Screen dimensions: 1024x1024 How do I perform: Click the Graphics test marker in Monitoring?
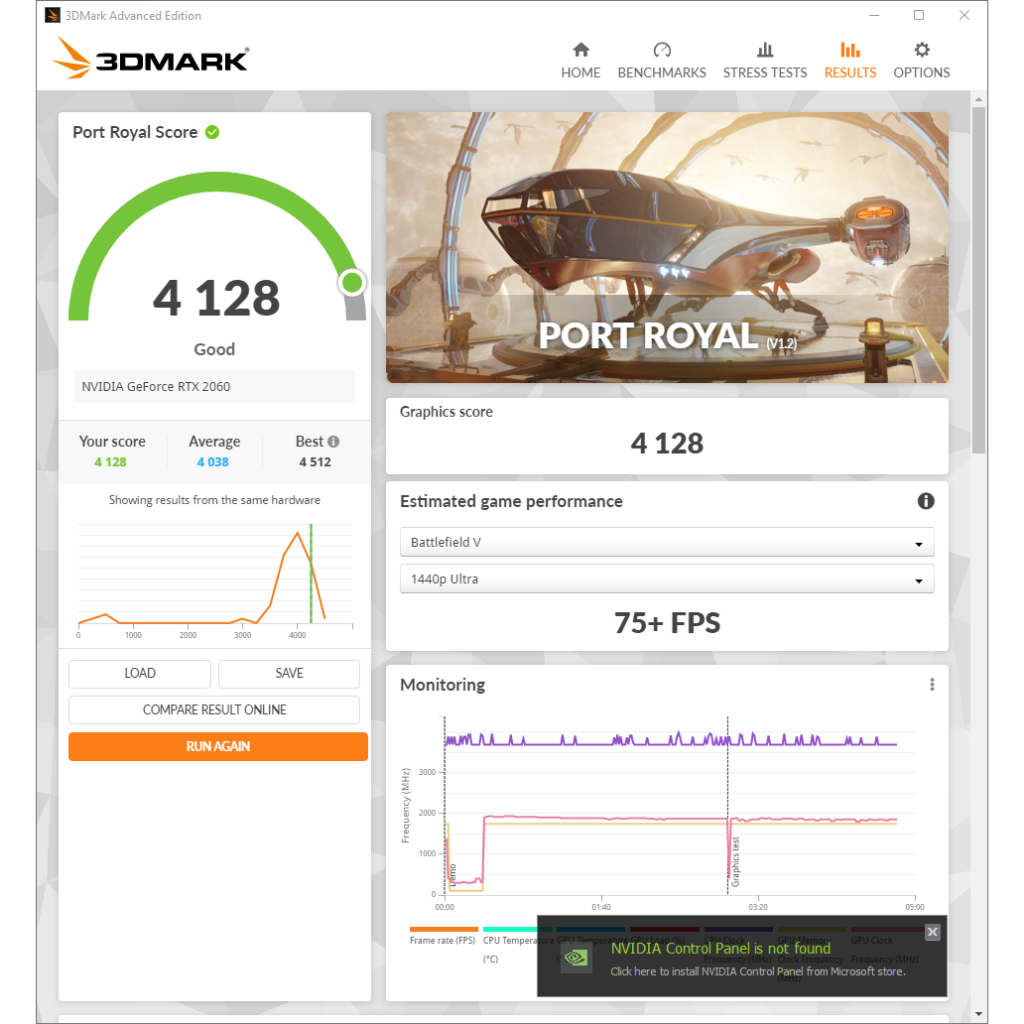click(x=735, y=861)
